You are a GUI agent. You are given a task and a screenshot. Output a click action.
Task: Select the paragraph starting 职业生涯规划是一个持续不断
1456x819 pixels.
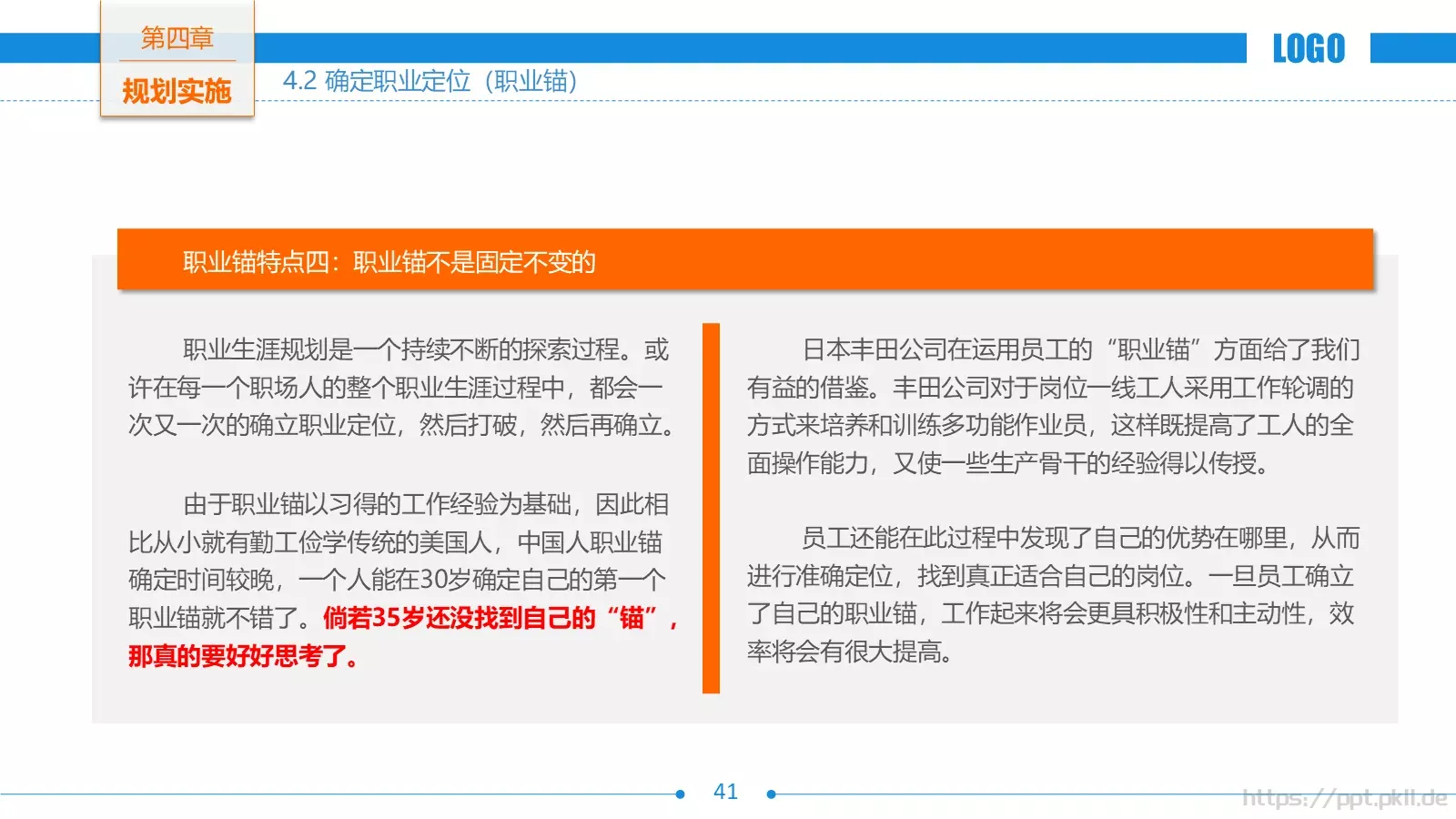click(x=400, y=388)
